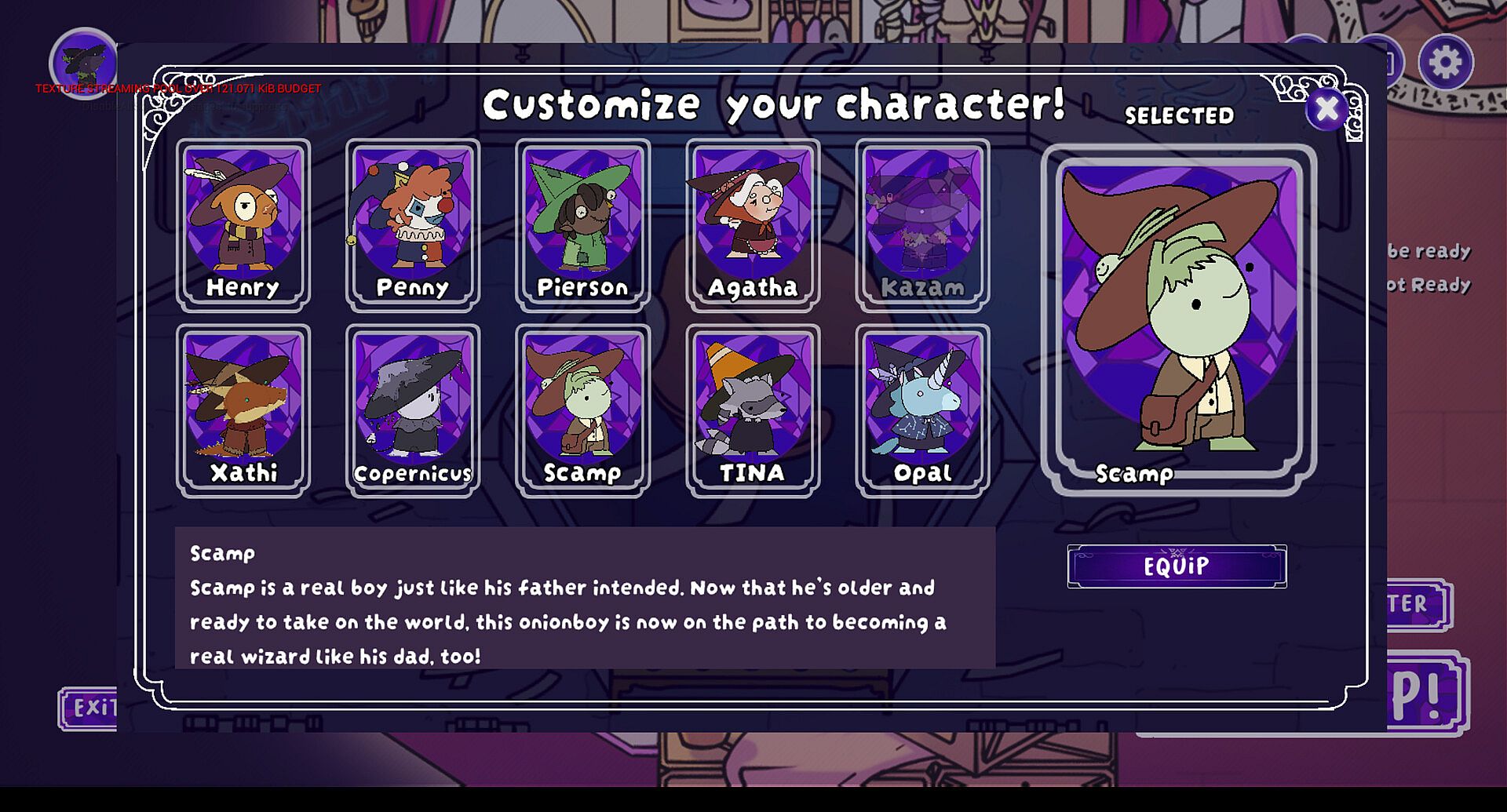Select Scamp in the character grid
The height and width of the screenshot is (812, 1507).
click(582, 410)
